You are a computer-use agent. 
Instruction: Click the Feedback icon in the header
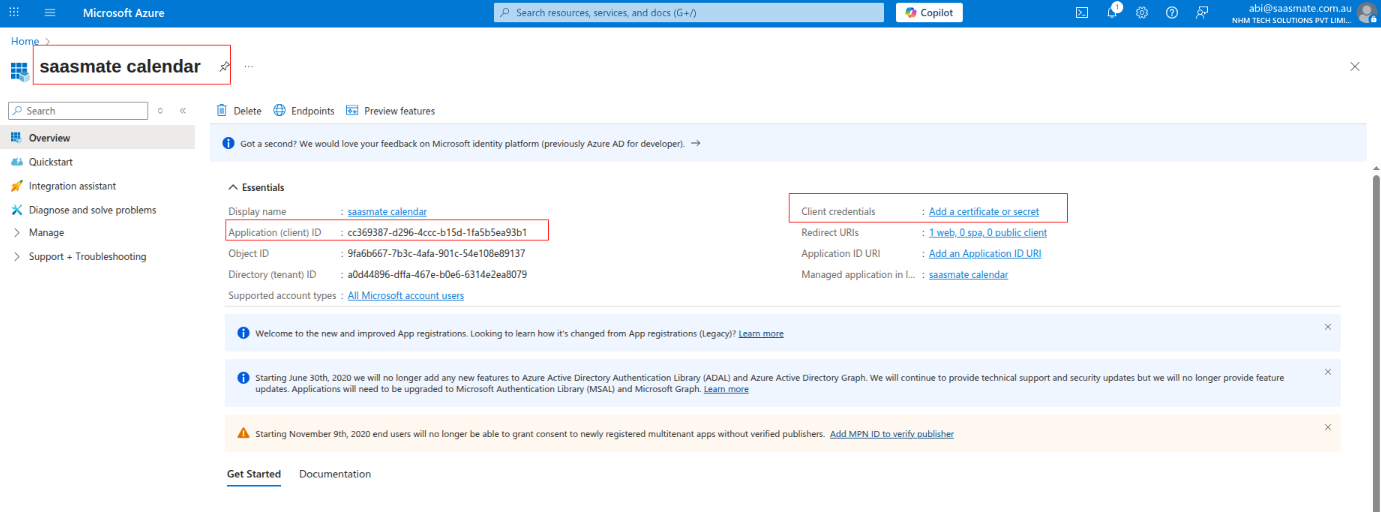click(x=1202, y=13)
